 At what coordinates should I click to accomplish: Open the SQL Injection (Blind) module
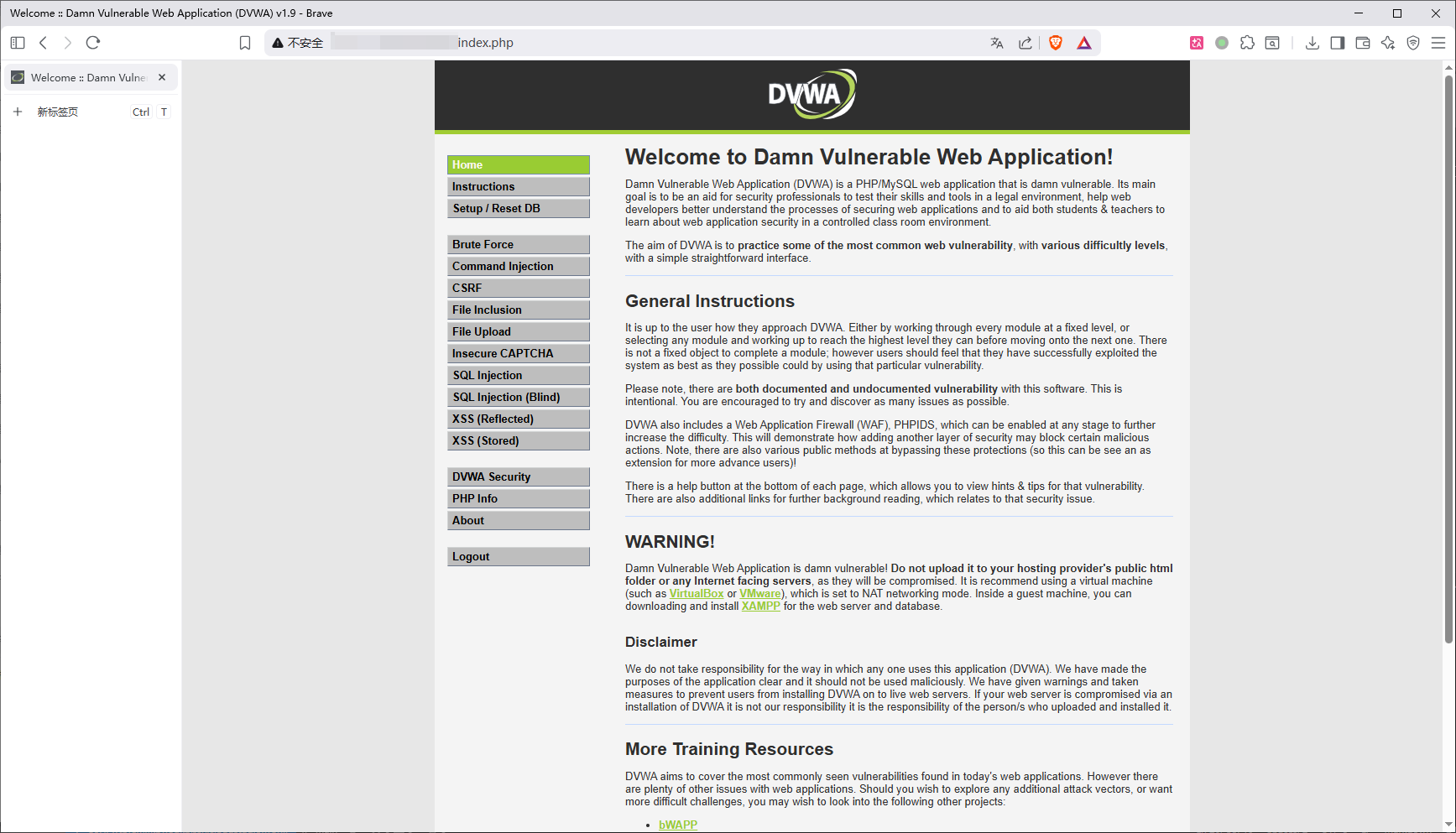tap(519, 397)
